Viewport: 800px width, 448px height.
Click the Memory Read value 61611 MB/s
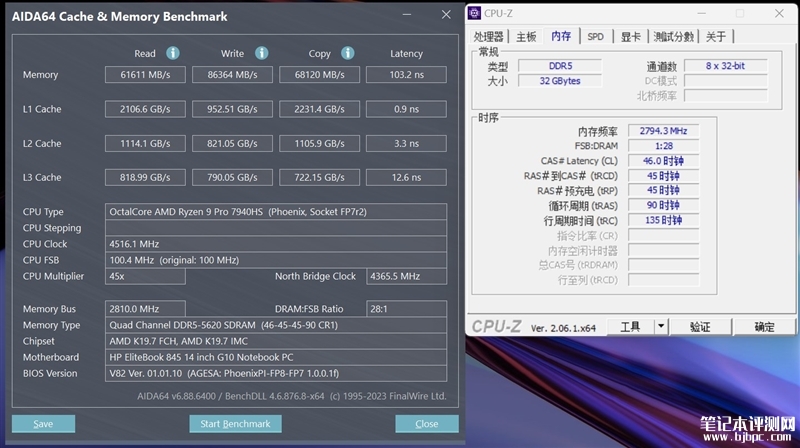[x=145, y=74]
